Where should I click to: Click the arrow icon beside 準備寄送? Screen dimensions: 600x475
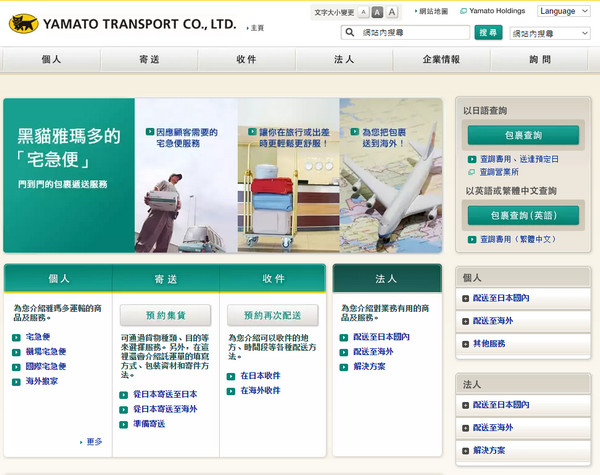pyautogui.click(x=123, y=424)
